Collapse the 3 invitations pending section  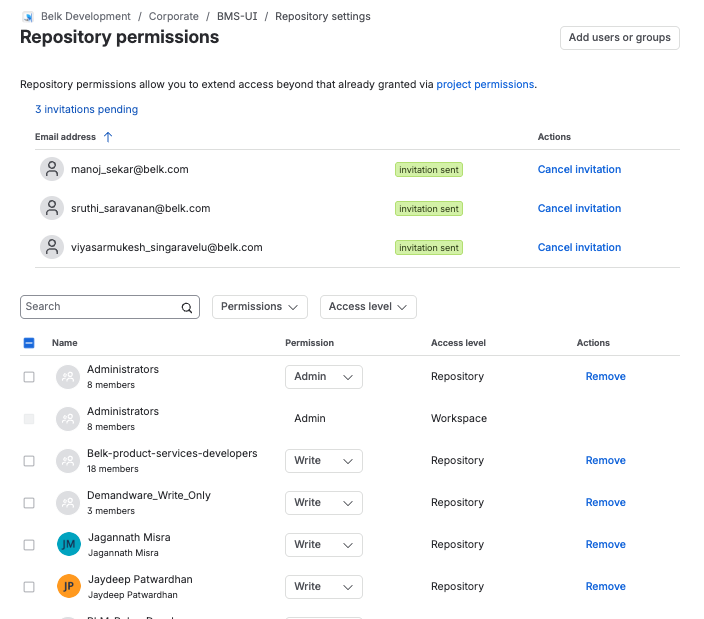tap(87, 110)
